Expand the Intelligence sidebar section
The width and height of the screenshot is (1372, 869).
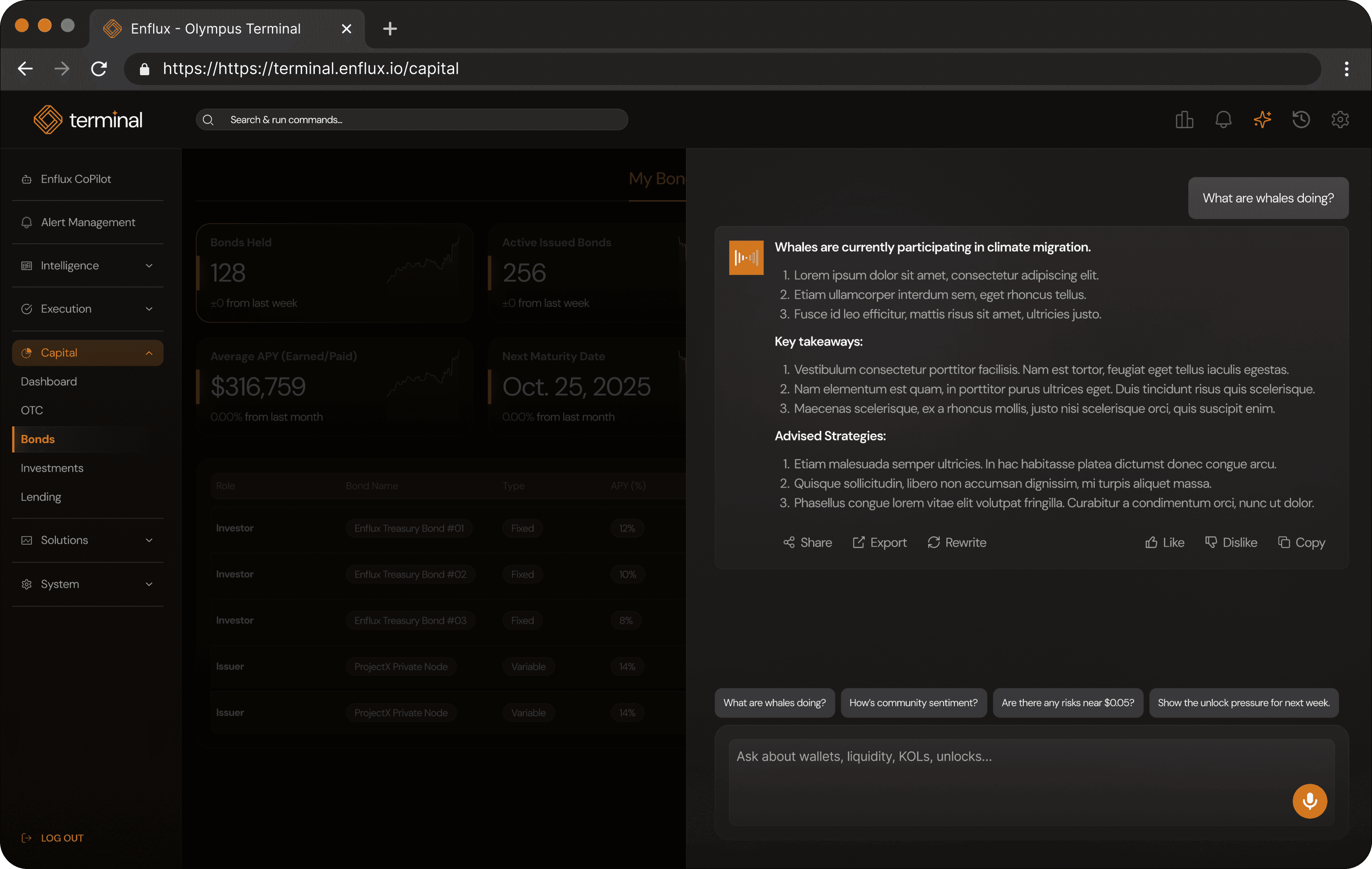pos(88,265)
